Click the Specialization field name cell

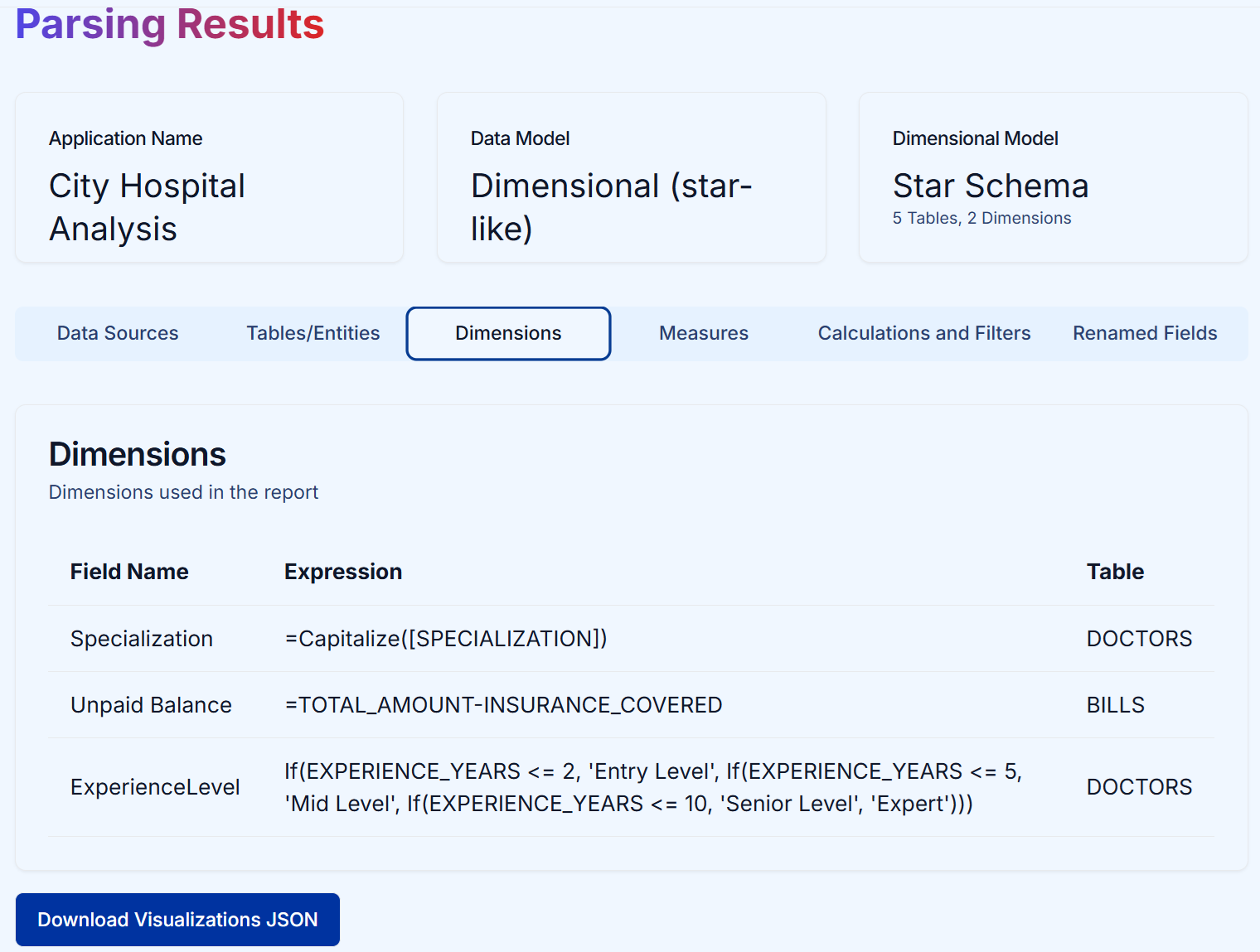(x=142, y=639)
